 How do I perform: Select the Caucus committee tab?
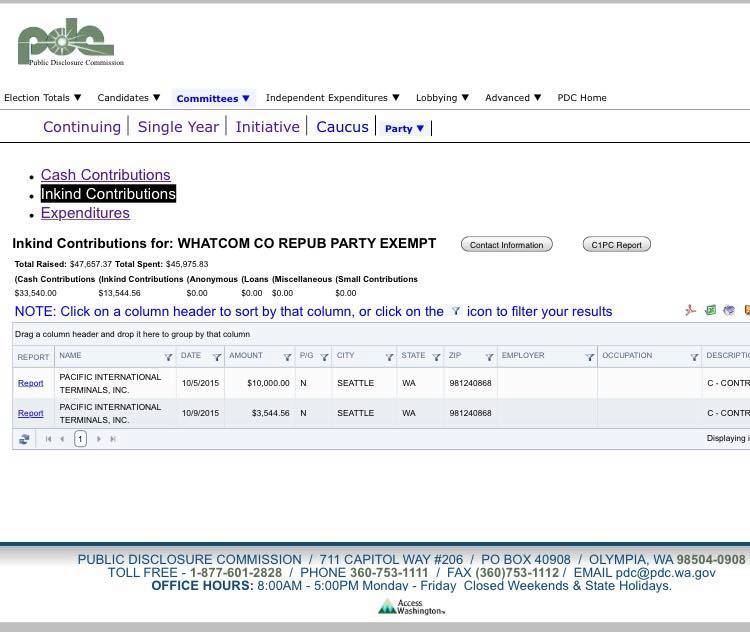[342, 127]
